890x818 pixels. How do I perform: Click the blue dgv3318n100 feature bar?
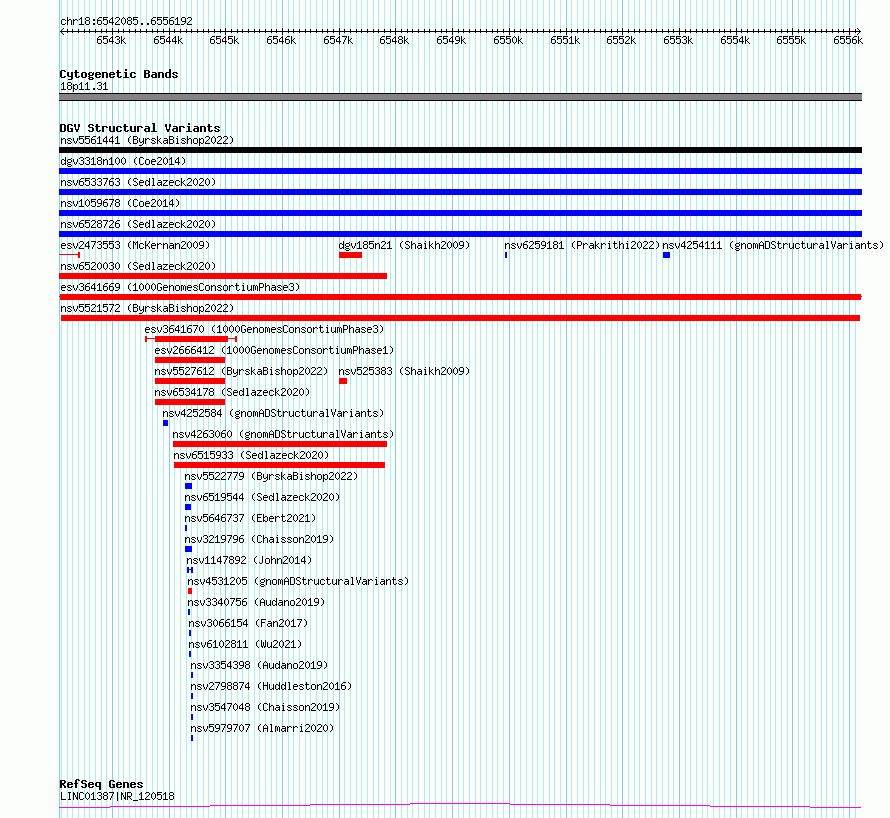(460, 171)
